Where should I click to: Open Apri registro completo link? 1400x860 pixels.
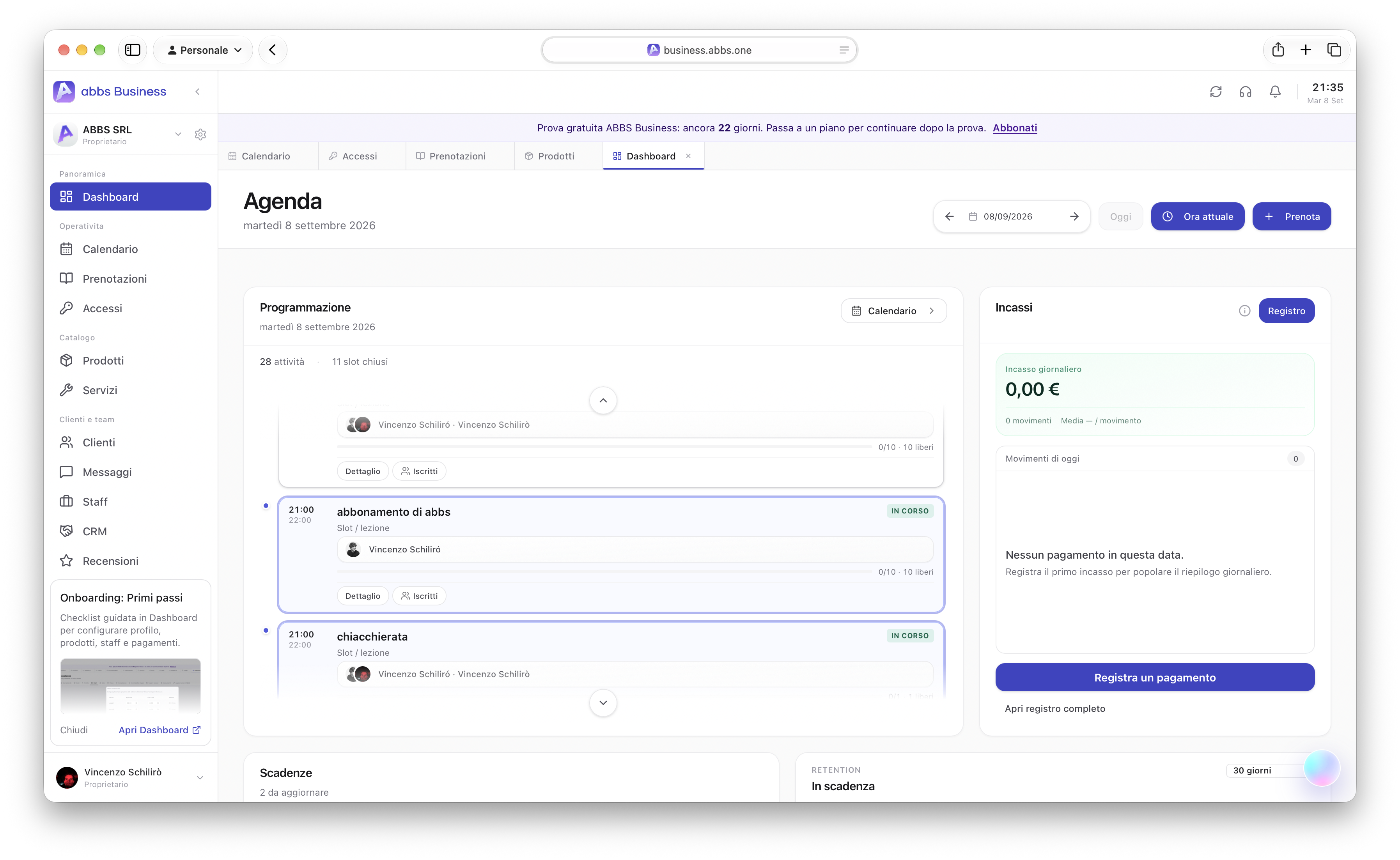(1055, 709)
